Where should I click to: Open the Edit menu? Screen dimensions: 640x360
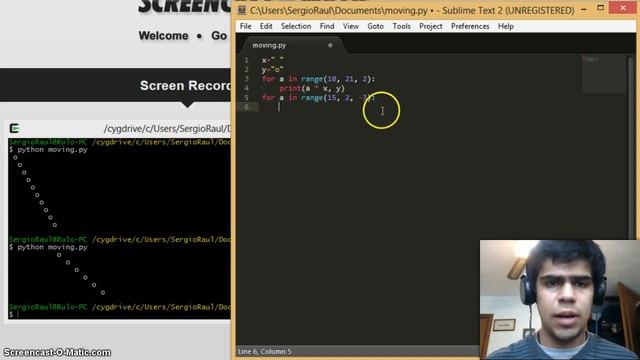[266, 26]
